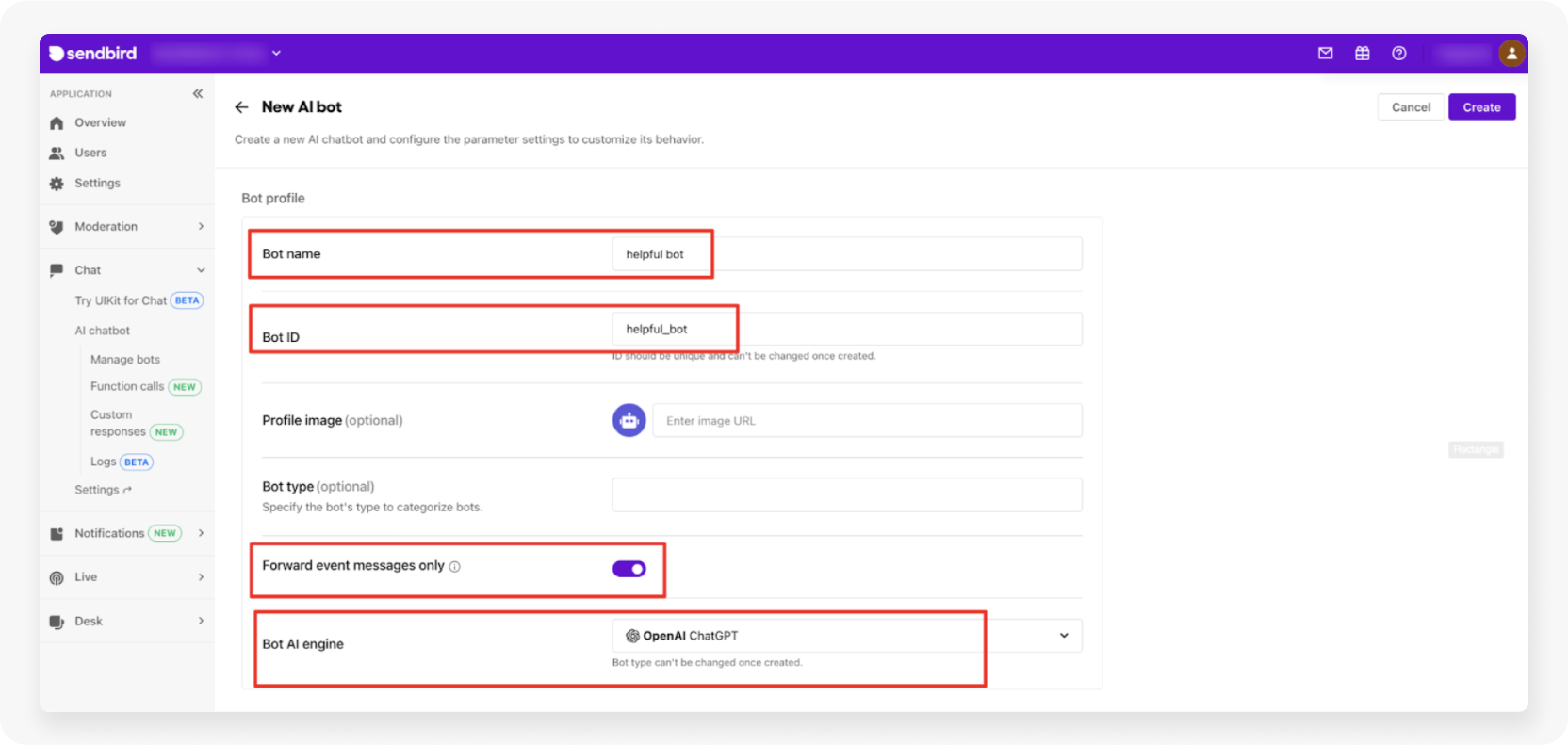1568x745 pixels.
Task: Collapse the sidebar with double-chevron icon
Action: coord(198,93)
